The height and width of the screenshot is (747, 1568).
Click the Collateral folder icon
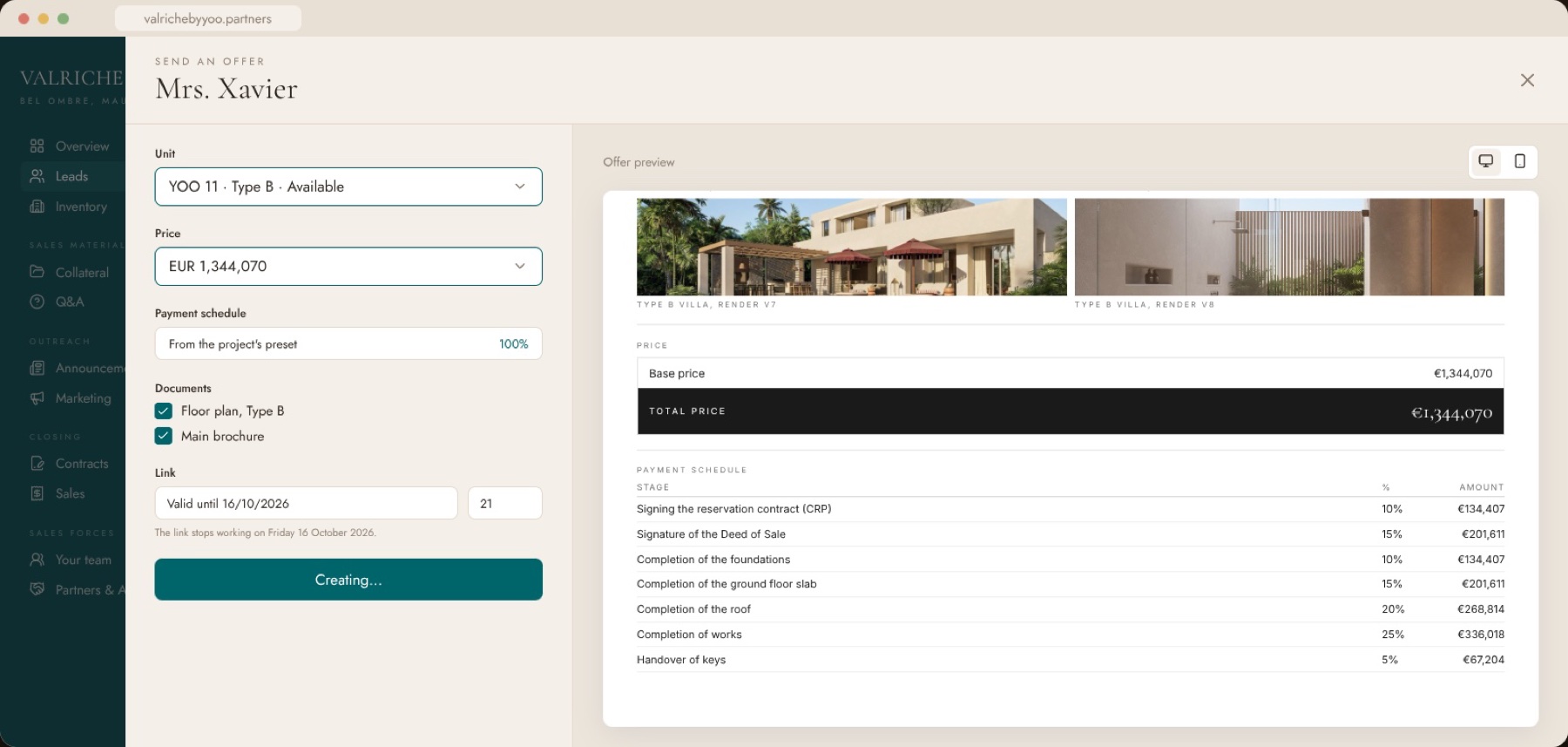coord(37,272)
